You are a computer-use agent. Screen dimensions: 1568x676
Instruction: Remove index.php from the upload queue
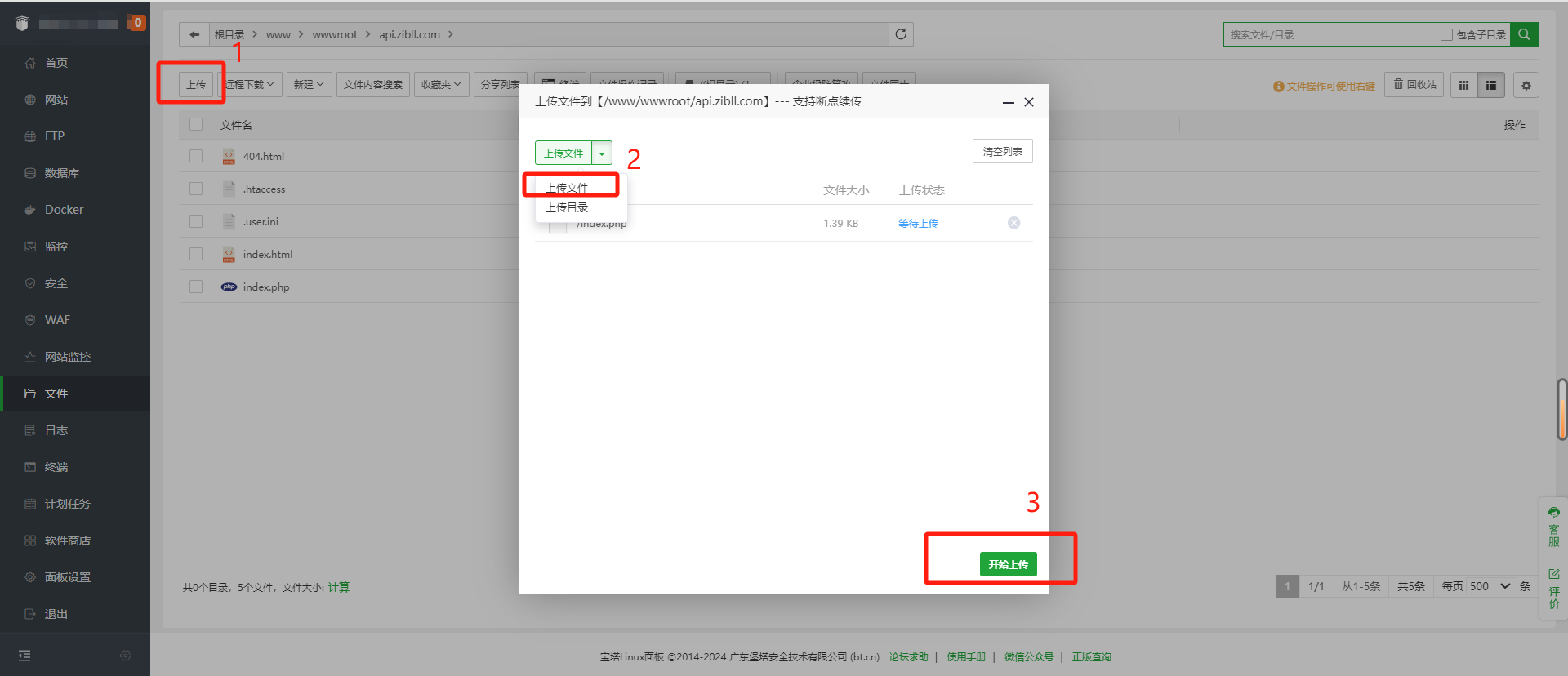coord(1013,223)
